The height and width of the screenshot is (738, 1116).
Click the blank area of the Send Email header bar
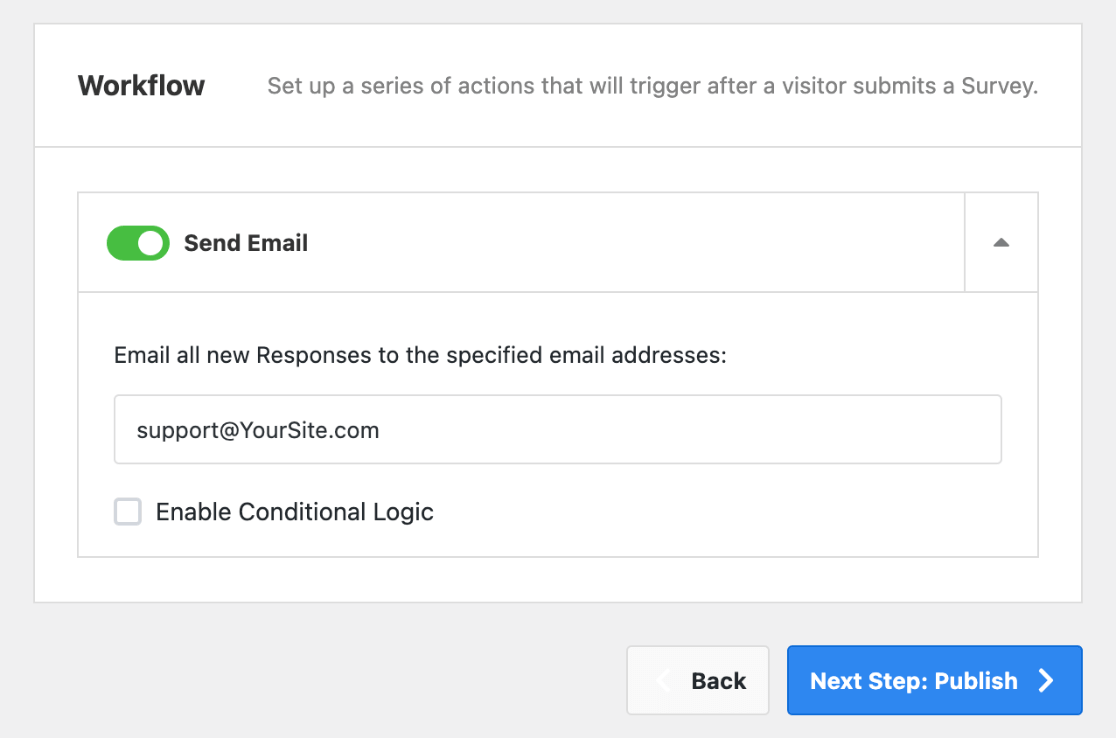tap(630, 243)
